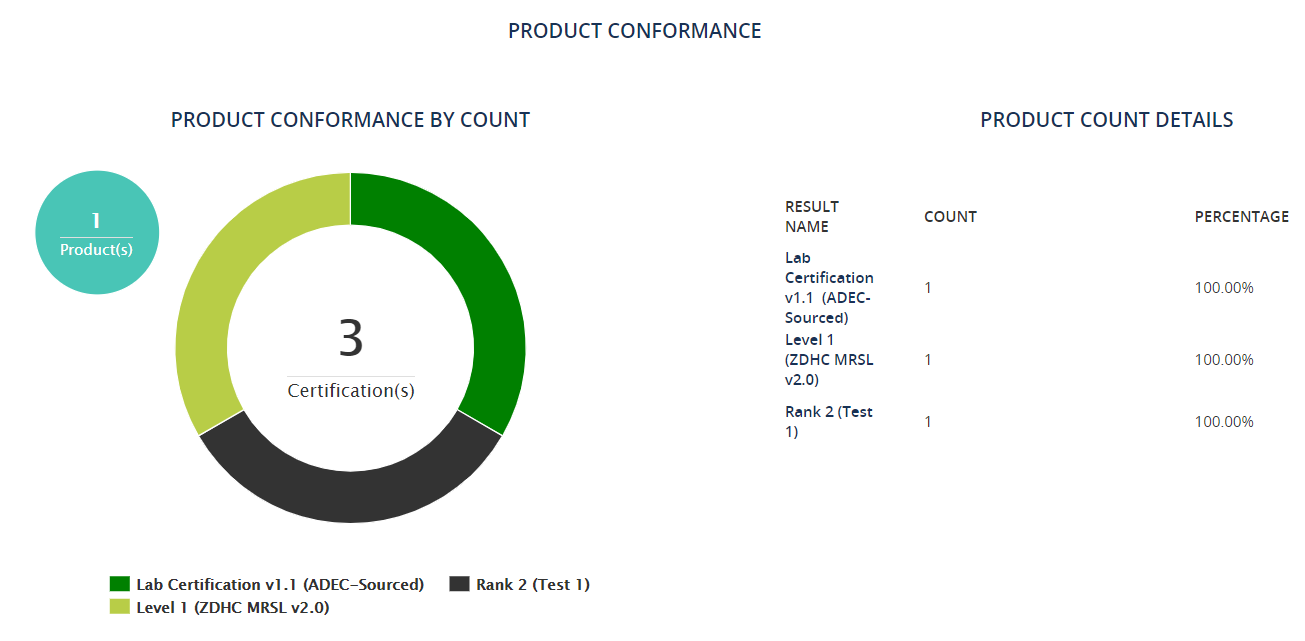Click the Rank 2 (Test 1) legend label
The width and height of the screenshot is (1305, 641).
pyautogui.click(x=533, y=584)
